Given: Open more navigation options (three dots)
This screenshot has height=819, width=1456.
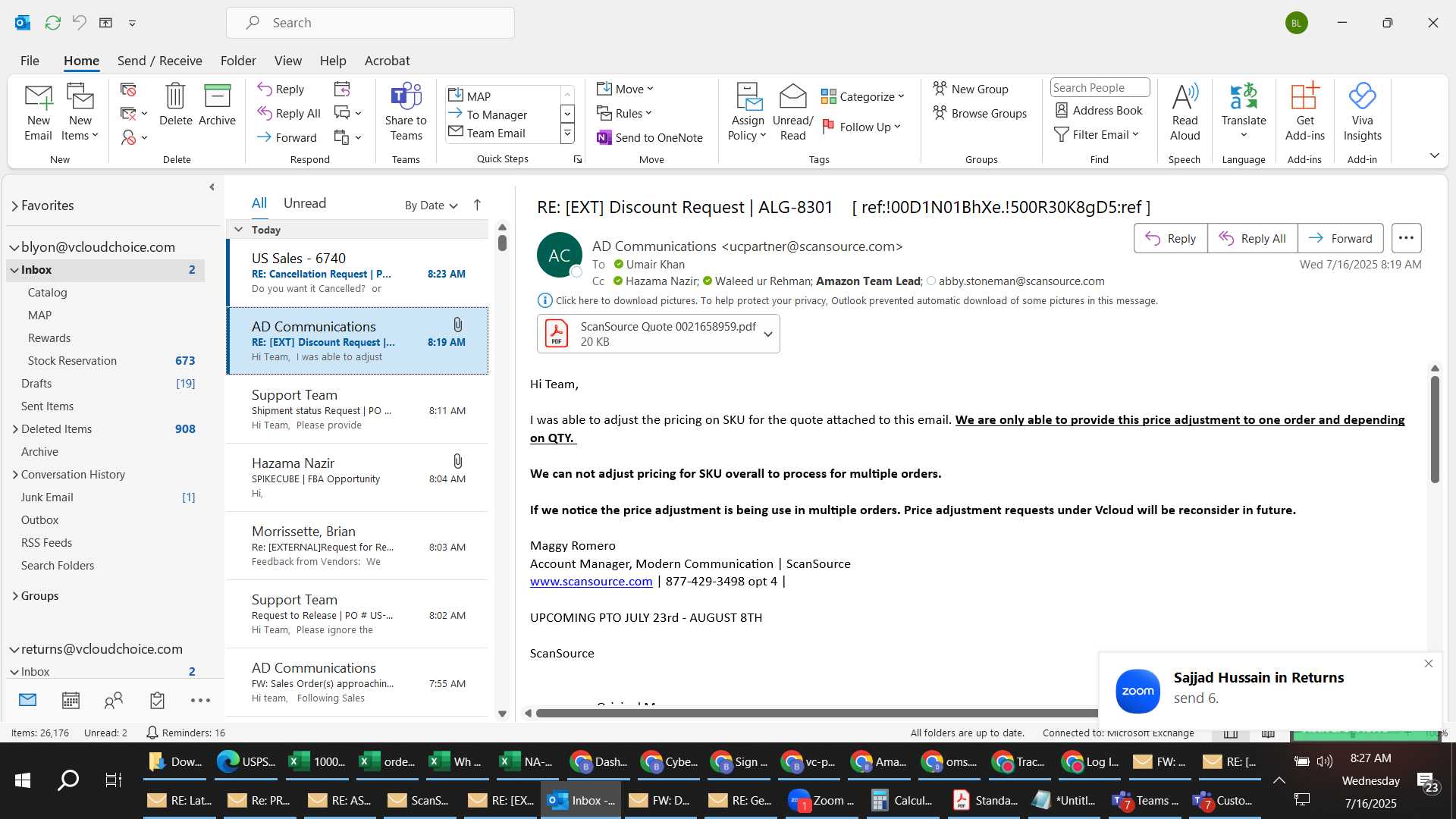Looking at the screenshot, I should [x=200, y=700].
